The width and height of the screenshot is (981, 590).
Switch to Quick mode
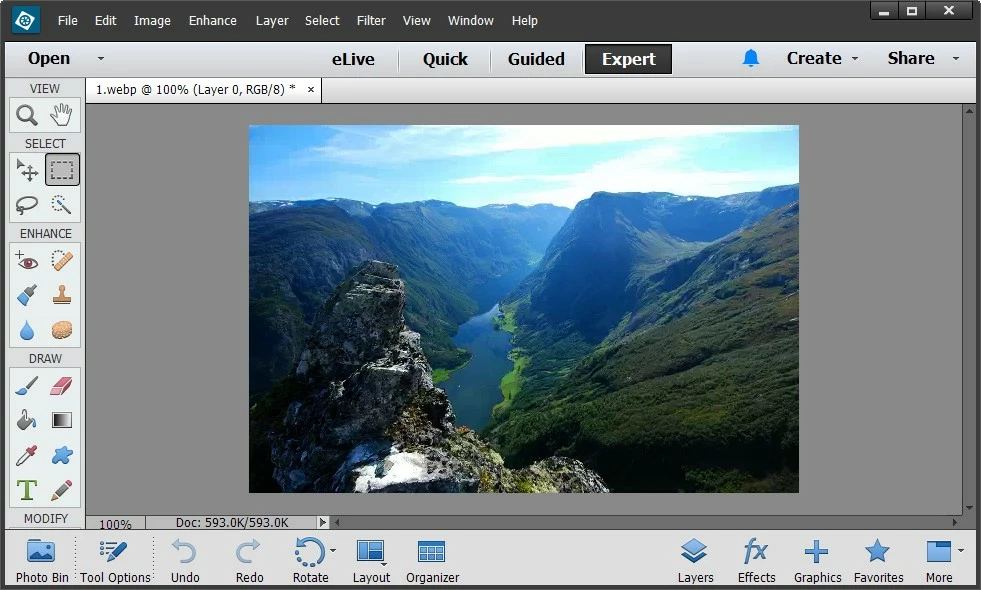[445, 59]
